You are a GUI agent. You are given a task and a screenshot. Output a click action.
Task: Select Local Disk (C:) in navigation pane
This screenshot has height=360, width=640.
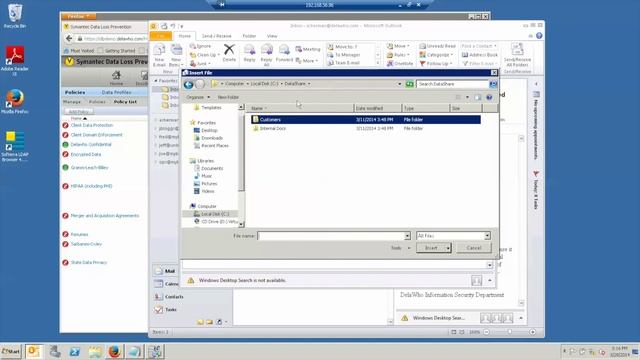pos(215,214)
